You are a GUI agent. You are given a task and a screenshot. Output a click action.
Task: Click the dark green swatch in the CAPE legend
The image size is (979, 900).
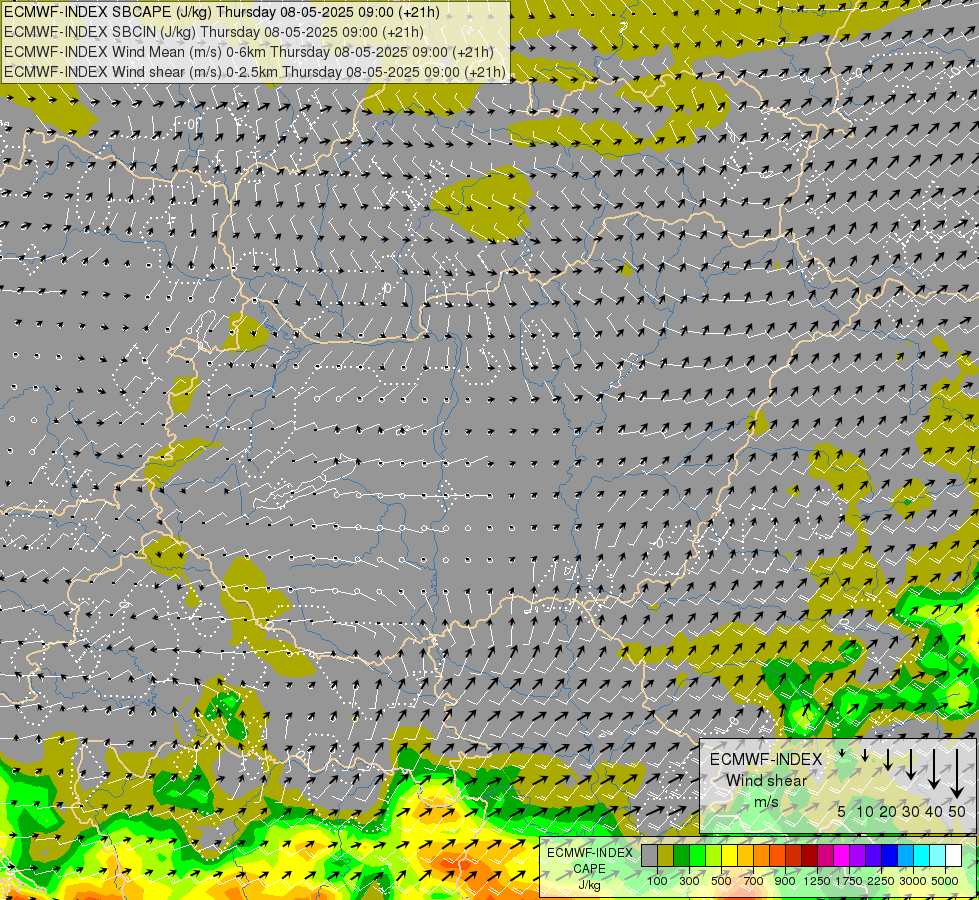coord(681,855)
